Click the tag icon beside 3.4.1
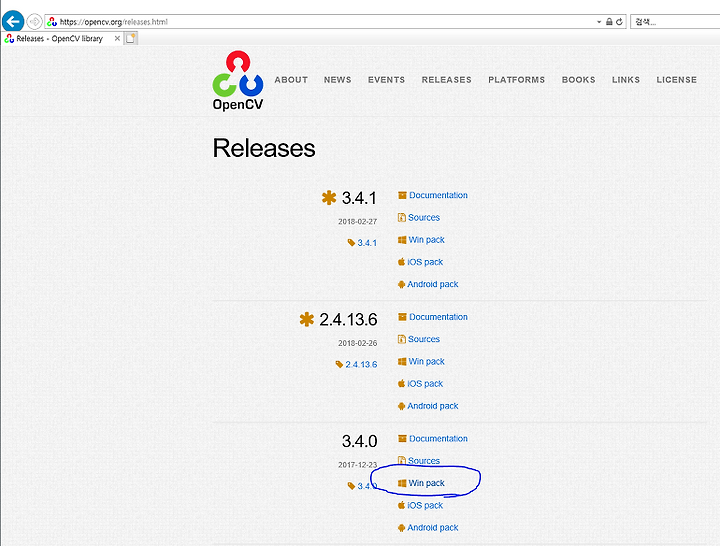 pos(351,242)
